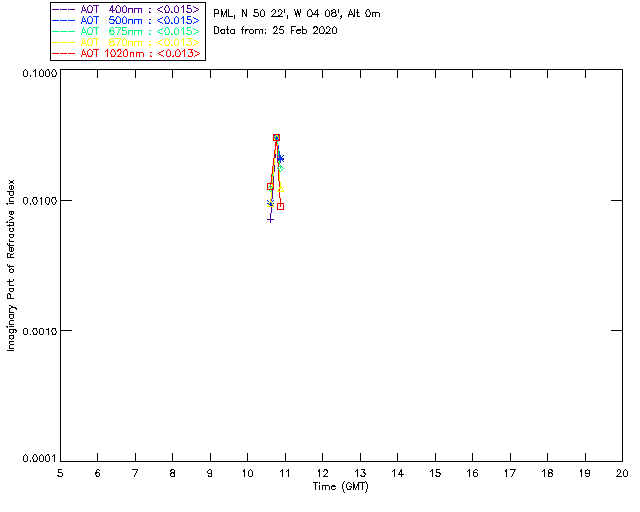Image resolution: width=640 pixels, height=512 pixels.
Task: Click the x-axis tick label 15
Action: (x=435, y=473)
